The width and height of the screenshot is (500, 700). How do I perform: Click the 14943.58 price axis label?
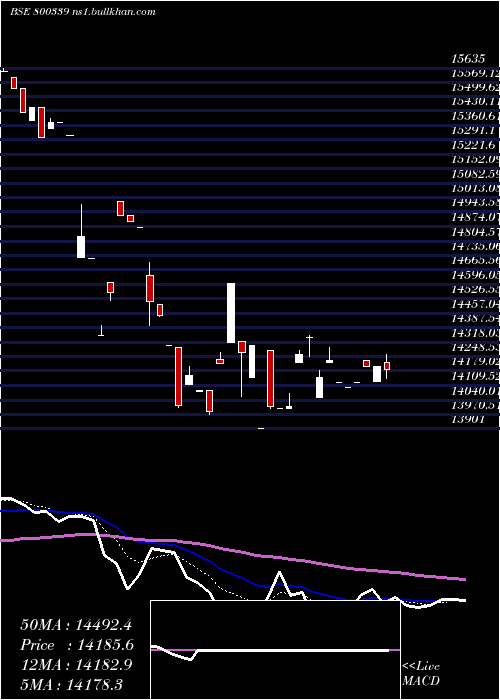click(475, 203)
